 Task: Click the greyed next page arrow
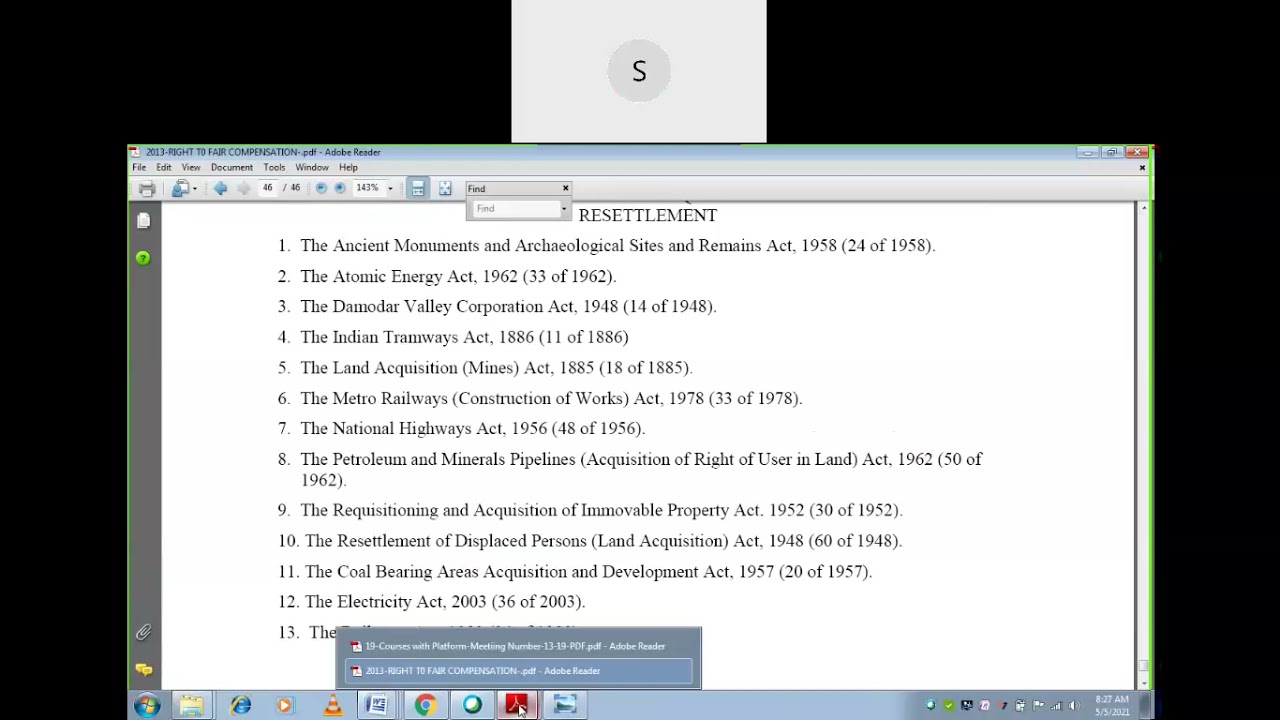click(243, 188)
